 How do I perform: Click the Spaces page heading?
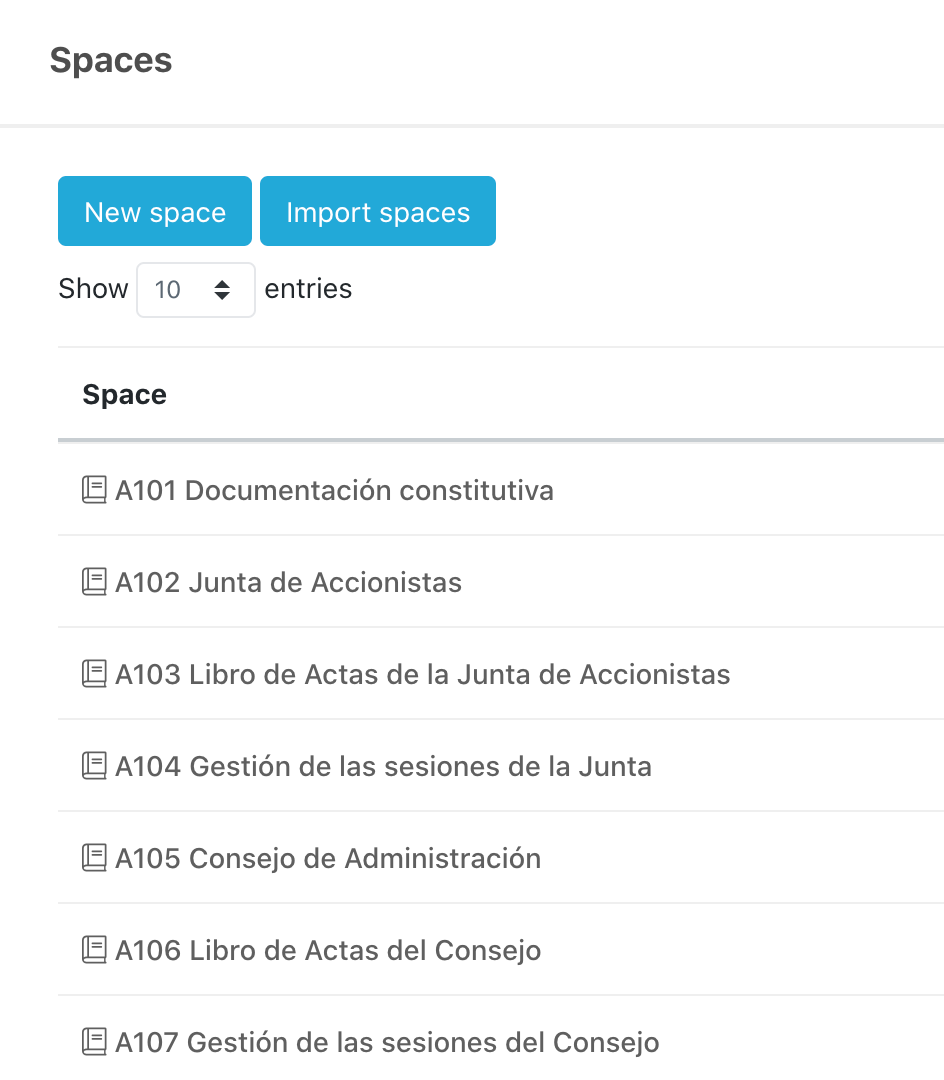click(x=110, y=60)
